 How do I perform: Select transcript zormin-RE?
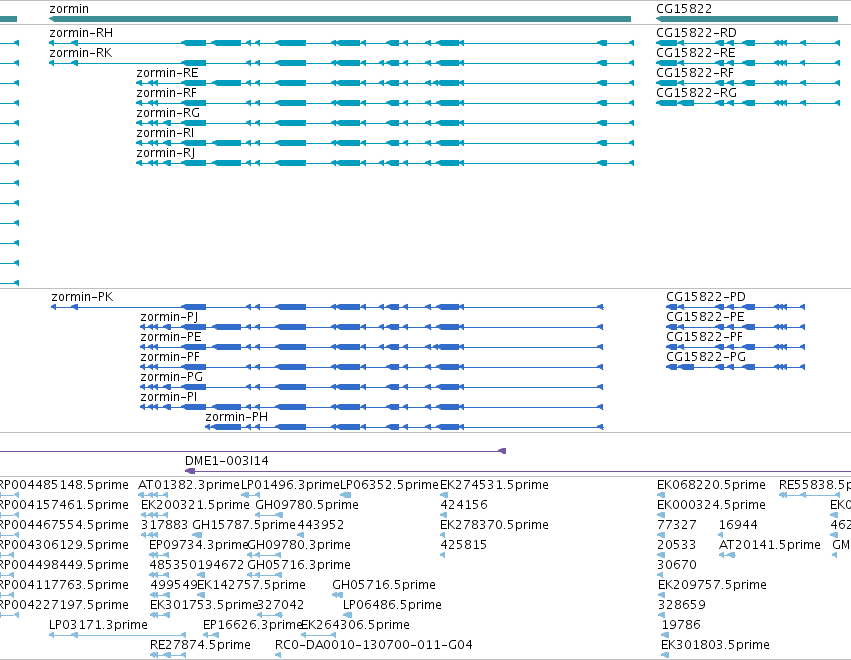coord(167,73)
